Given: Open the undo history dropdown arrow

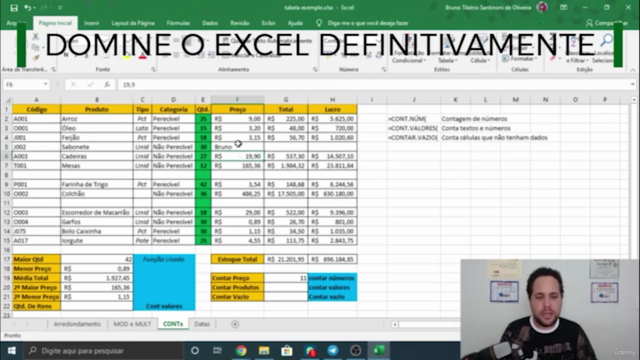Looking at the screenshot, I should 34,8.
